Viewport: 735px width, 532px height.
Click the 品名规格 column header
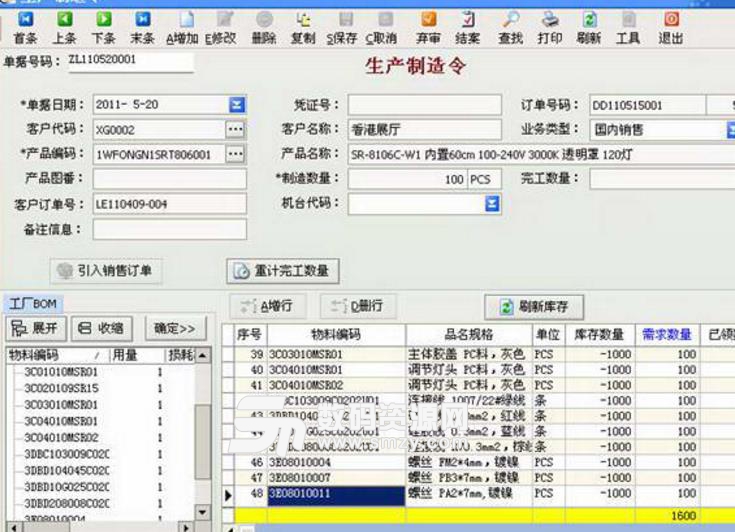point(469,335)
